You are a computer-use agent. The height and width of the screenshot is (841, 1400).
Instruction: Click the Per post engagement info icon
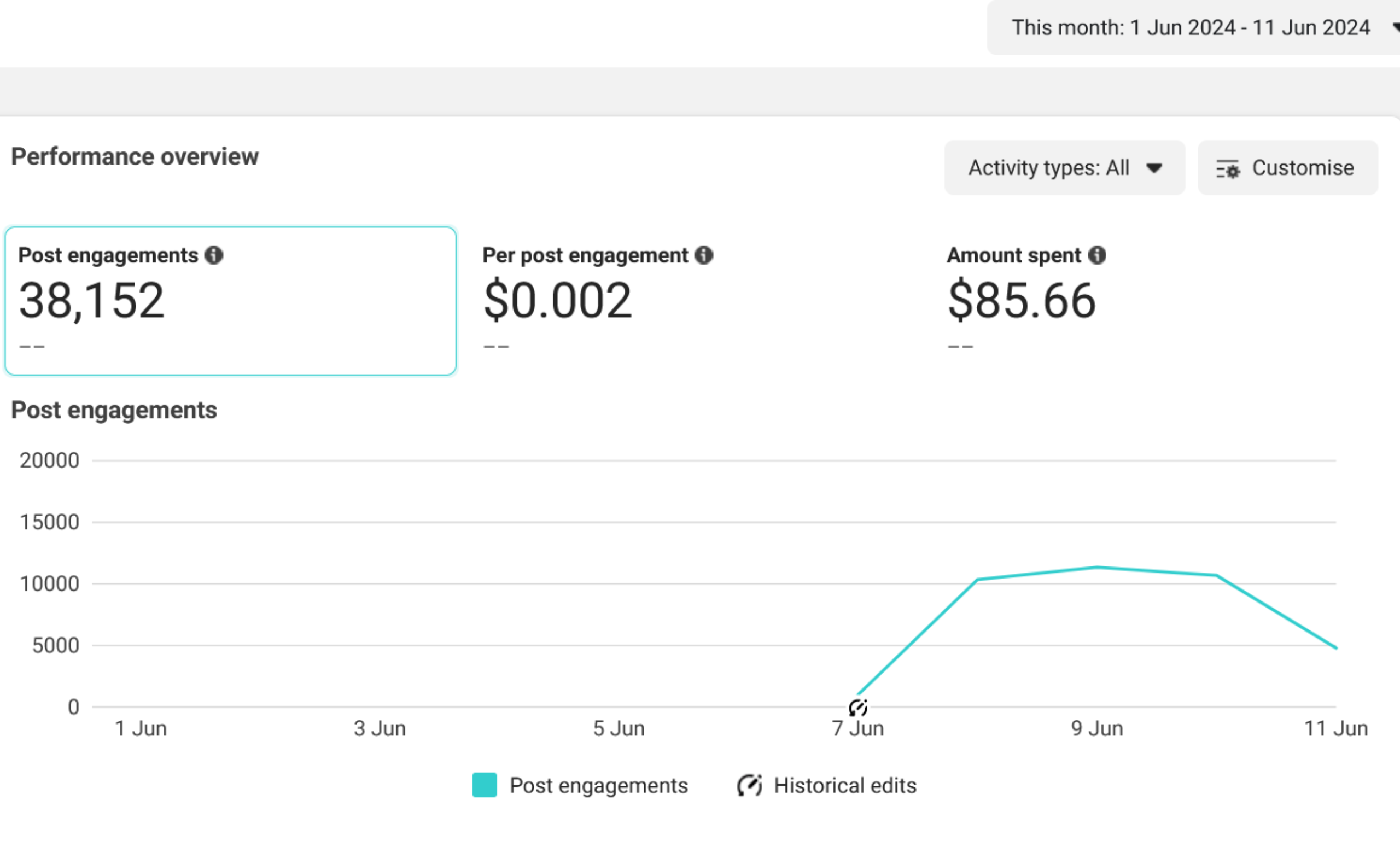704,255
